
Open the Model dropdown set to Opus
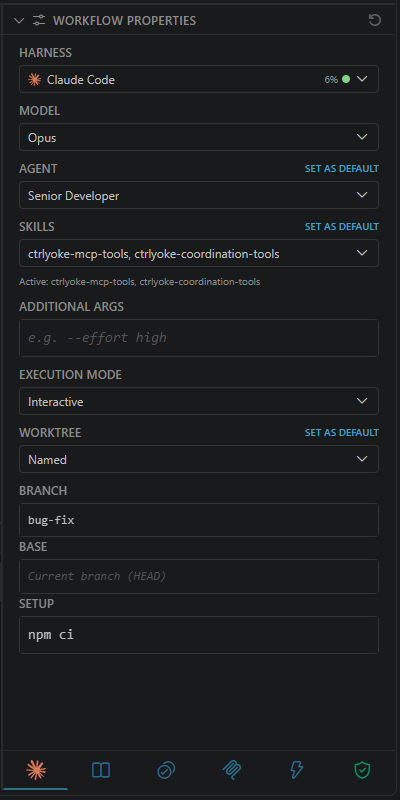199,137
